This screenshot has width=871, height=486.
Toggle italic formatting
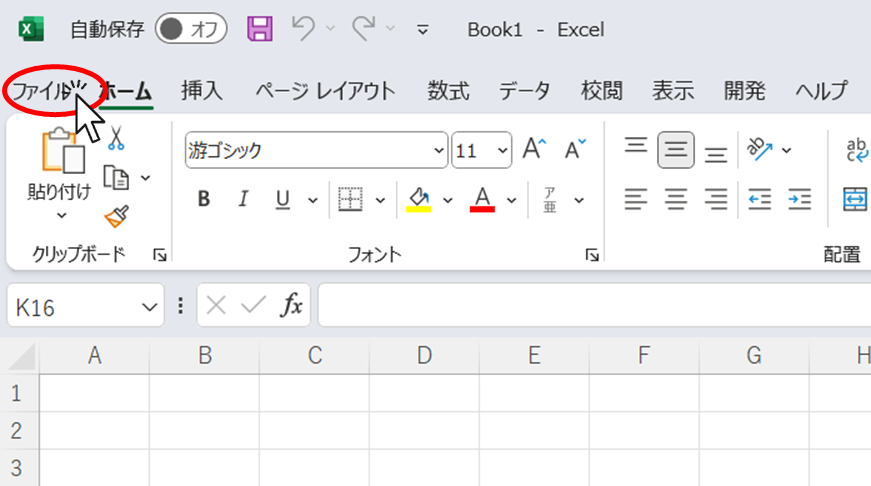[243, 199]
